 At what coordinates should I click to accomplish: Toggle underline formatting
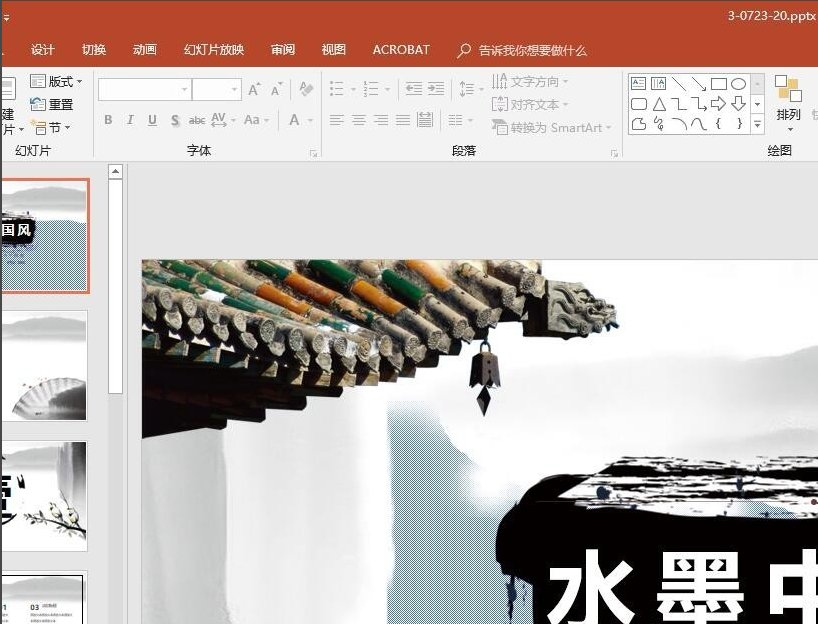pos(152,120)
